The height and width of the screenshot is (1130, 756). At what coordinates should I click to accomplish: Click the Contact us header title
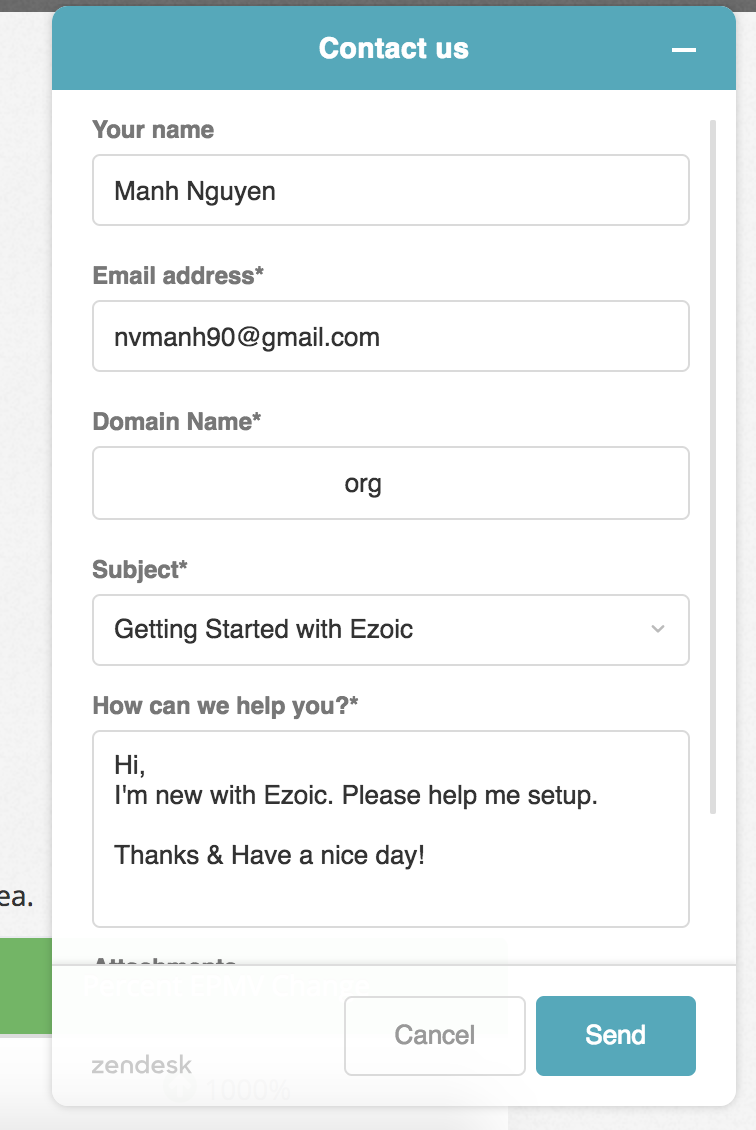pos(393,48)
